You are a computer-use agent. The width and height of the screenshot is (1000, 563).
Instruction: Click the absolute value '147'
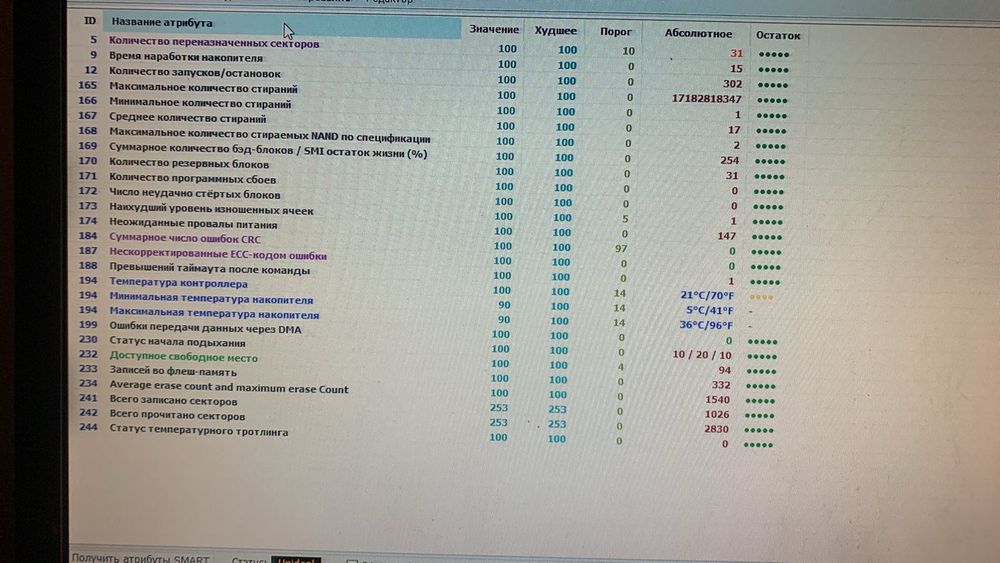pyautogui.click(x=726, y=236)
